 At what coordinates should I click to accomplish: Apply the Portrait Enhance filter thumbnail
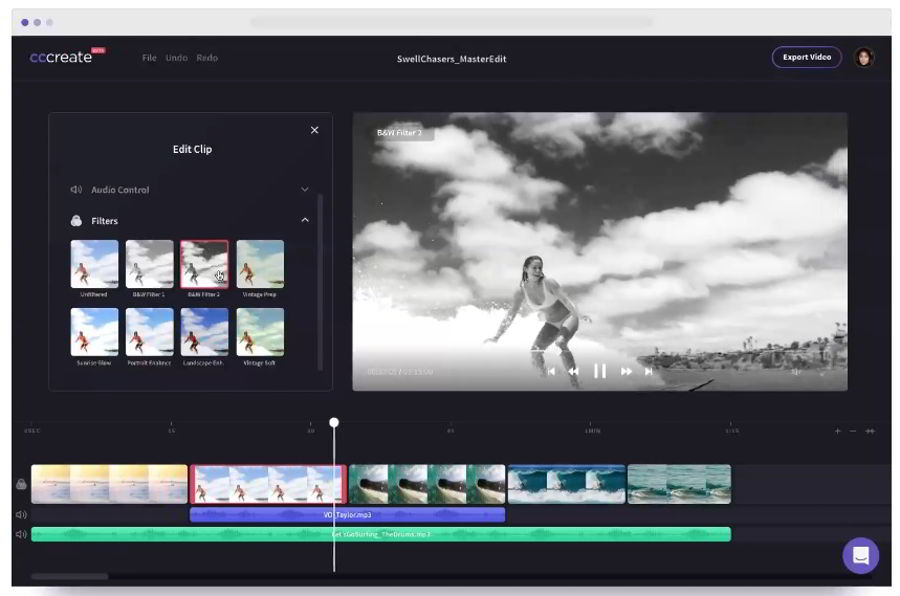point(149,332)
